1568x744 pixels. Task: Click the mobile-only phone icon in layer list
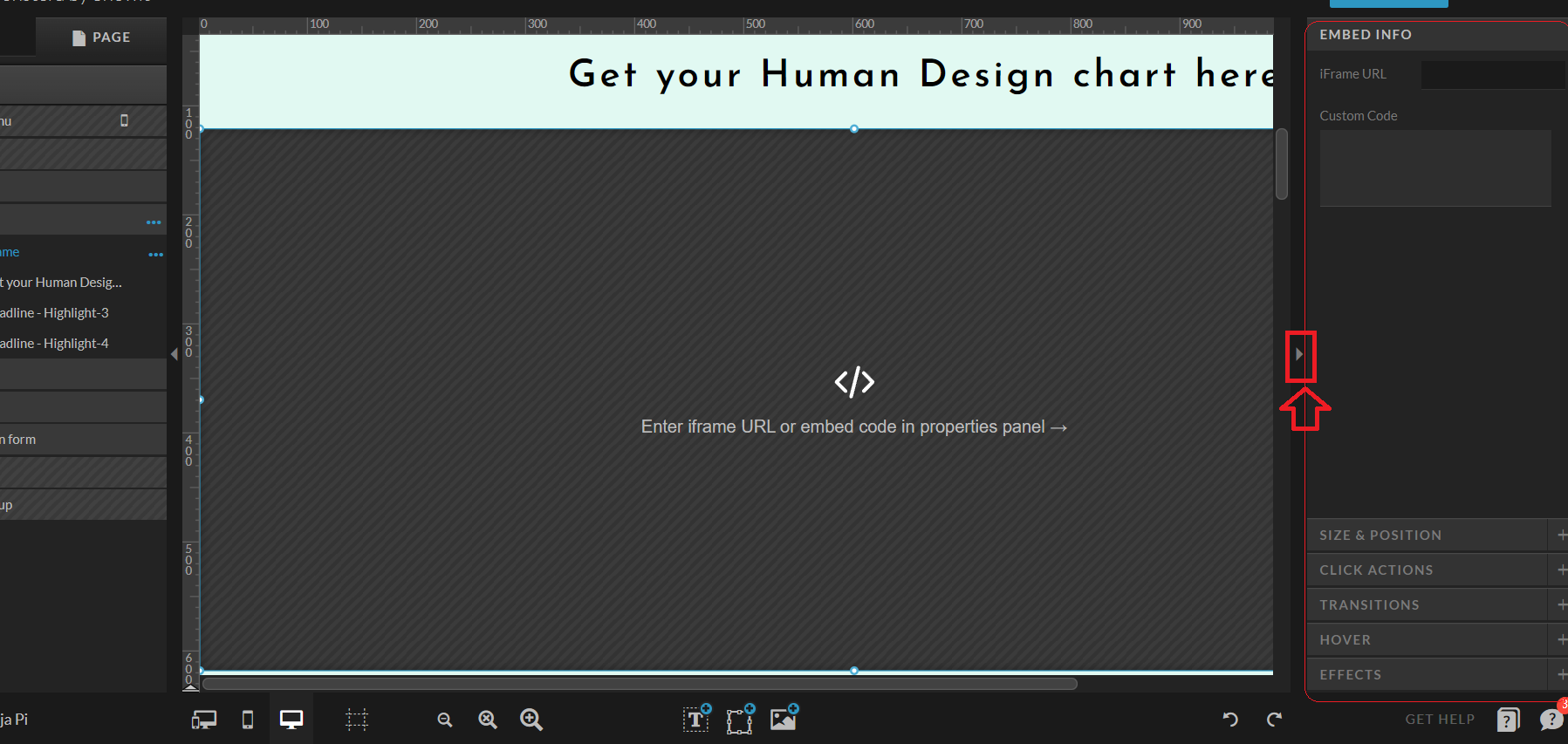(x=124, y=120)
